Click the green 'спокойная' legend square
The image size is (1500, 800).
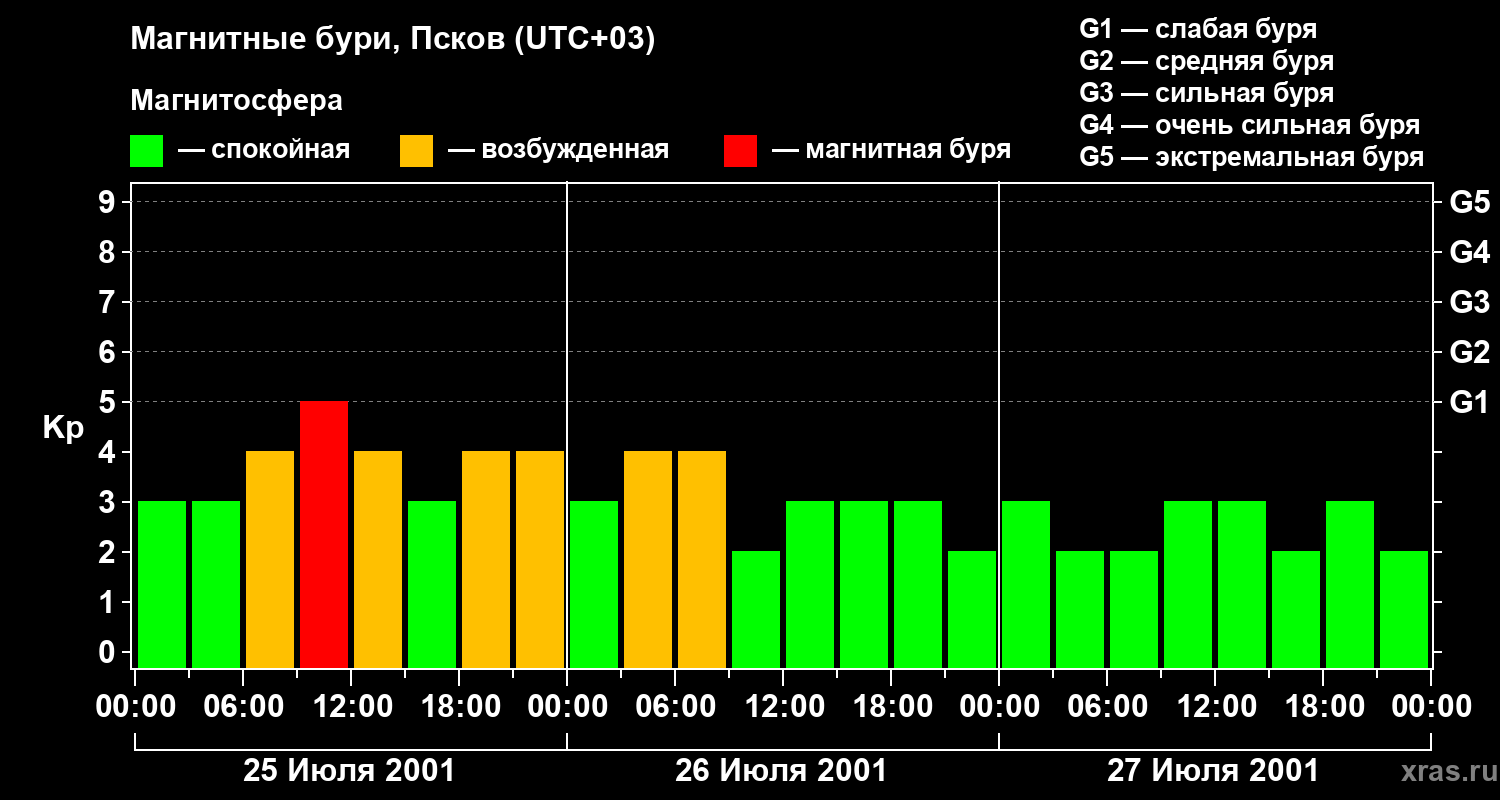pyautogui.click(x=146, y=151)
